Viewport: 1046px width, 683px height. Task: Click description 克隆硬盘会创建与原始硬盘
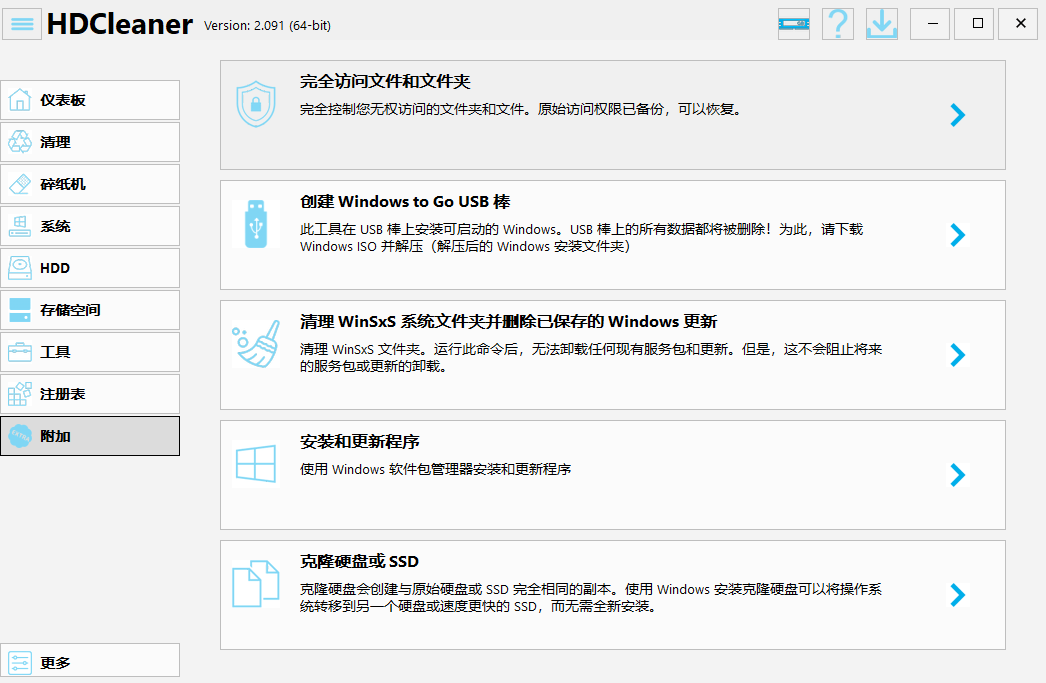tap(591, 598)
